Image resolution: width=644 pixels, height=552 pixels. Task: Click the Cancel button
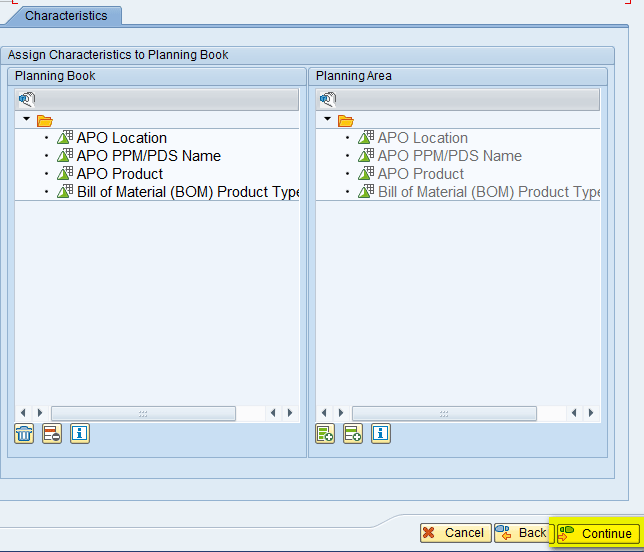455,533
